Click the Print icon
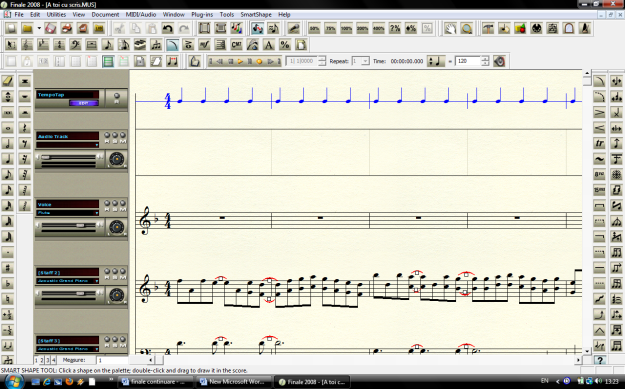Image resolution: width=625 pixels, height=389 pixels. pos(67,28)
